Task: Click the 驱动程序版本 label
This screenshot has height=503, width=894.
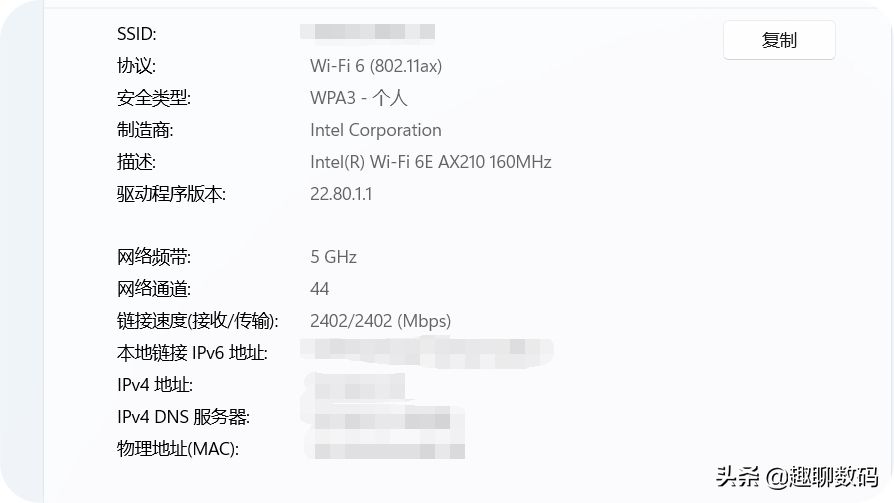Action: tap(171, 194)
